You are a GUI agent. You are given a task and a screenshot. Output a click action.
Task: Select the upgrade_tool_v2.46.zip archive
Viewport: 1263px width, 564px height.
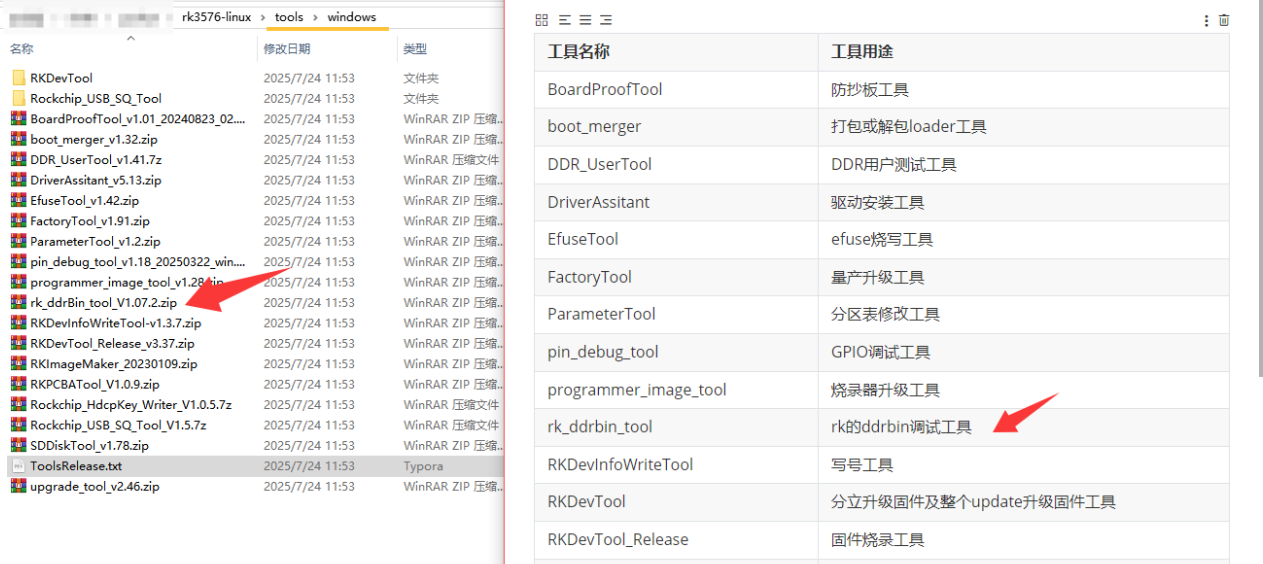[94, 486]
